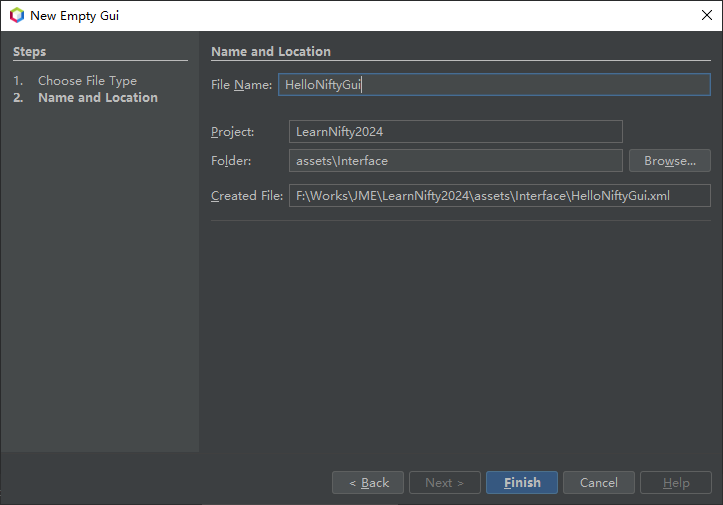The width and height of the screenshot is (723, 505).
Task: Click the Created File label
Action: point(247,196)
